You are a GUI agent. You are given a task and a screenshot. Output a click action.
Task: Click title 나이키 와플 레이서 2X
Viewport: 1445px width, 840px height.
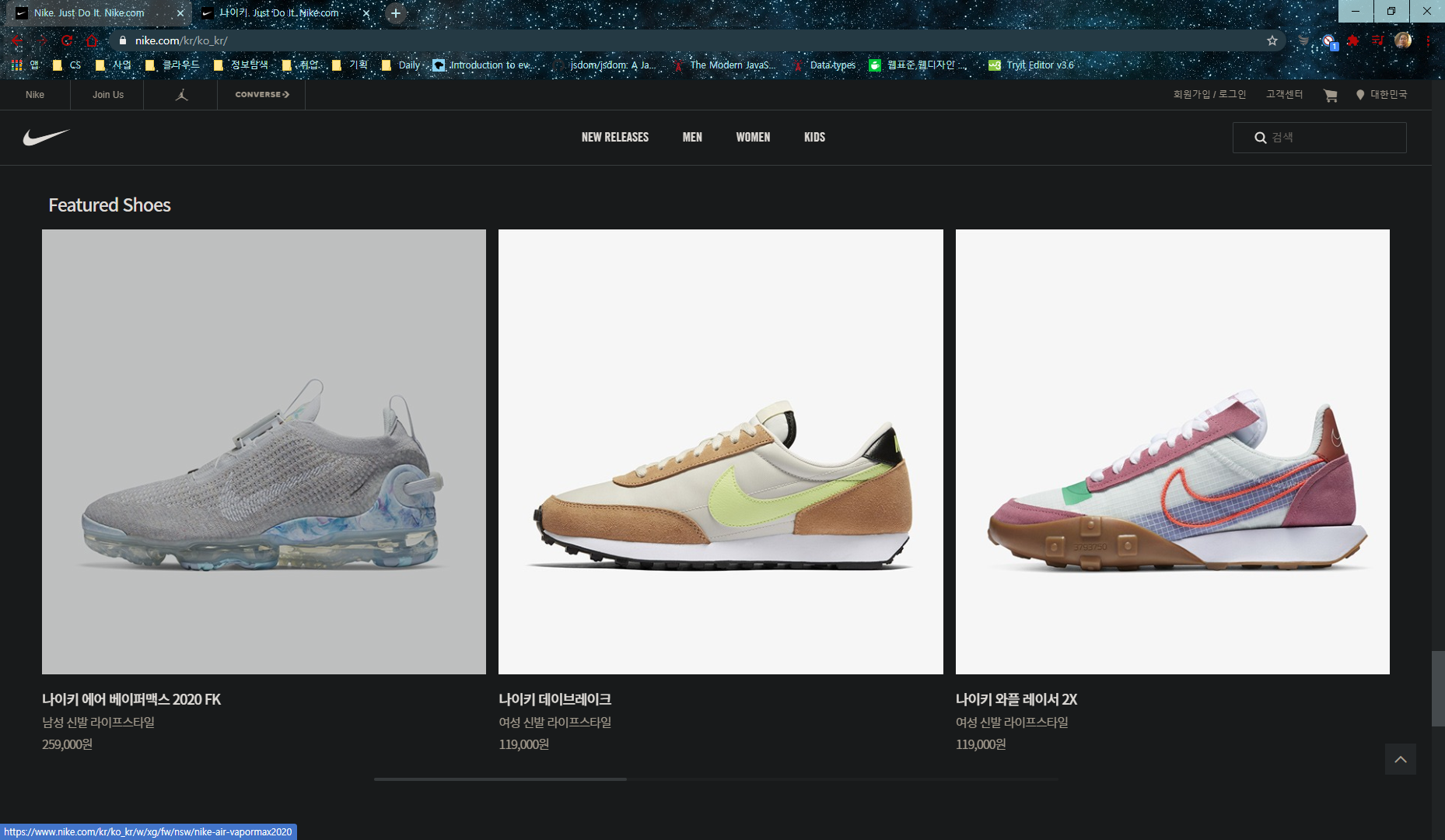point(1016,699)
